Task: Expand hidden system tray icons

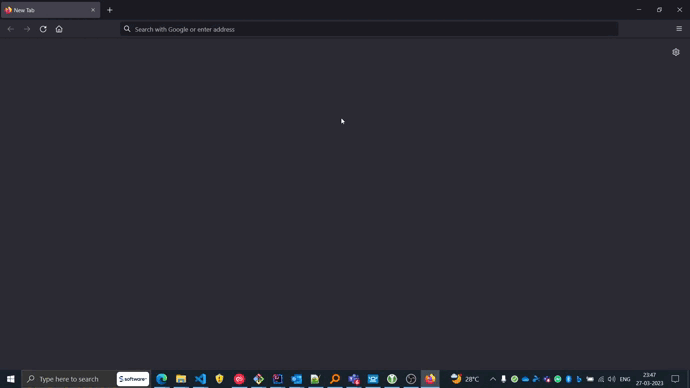Action: point(493,379)
